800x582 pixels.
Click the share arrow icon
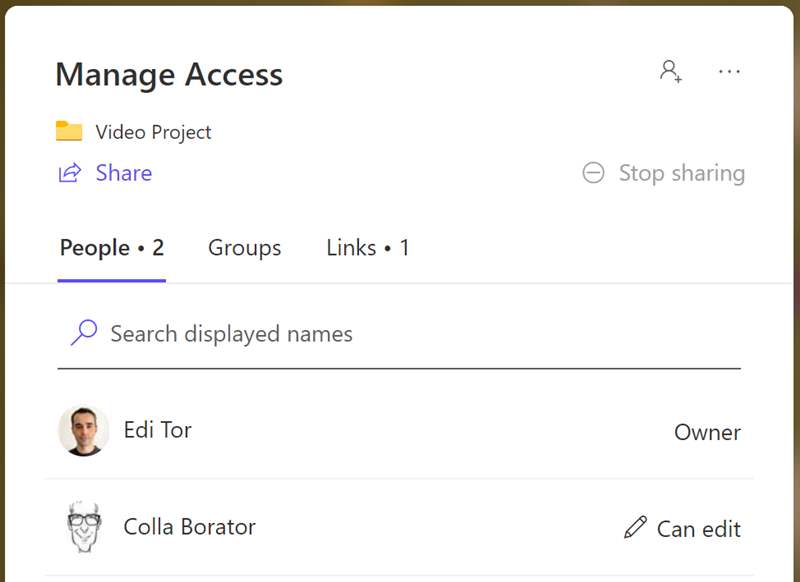(x=70, y=173)
